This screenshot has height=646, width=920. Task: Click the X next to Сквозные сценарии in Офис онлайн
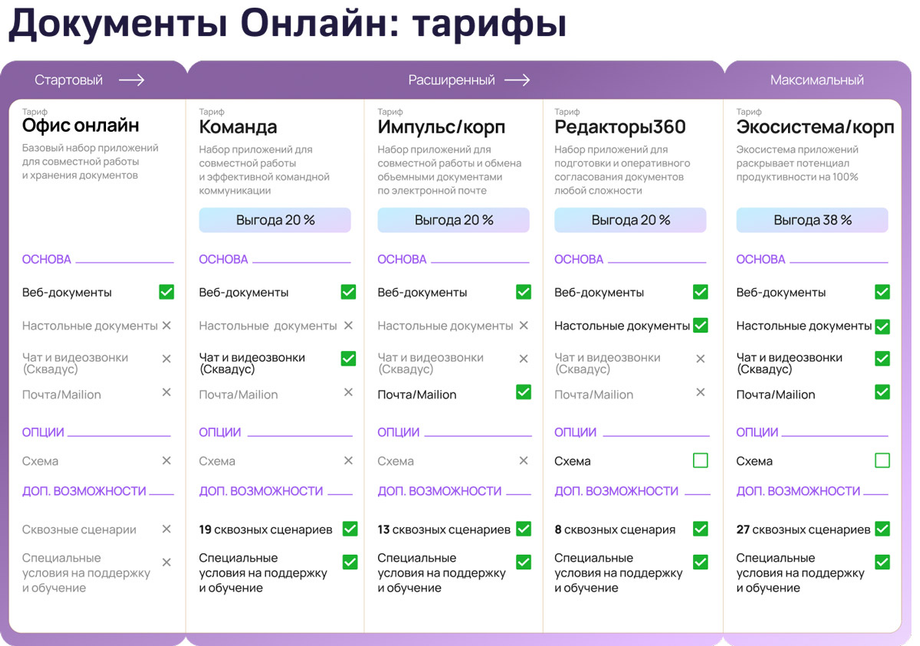click(167, 529)
